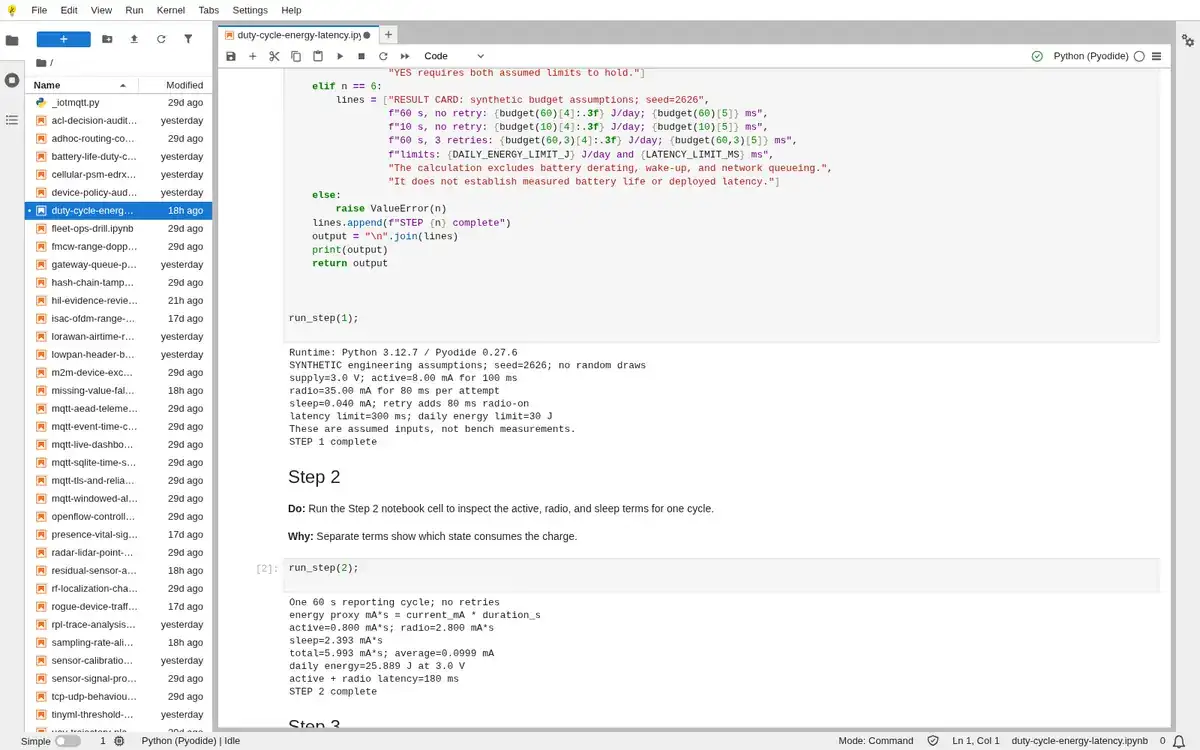Open Running Terminals and Kernels panel
Image resolution: width=1200 pixels, height=750 pixels.
(x=12, y=80)
